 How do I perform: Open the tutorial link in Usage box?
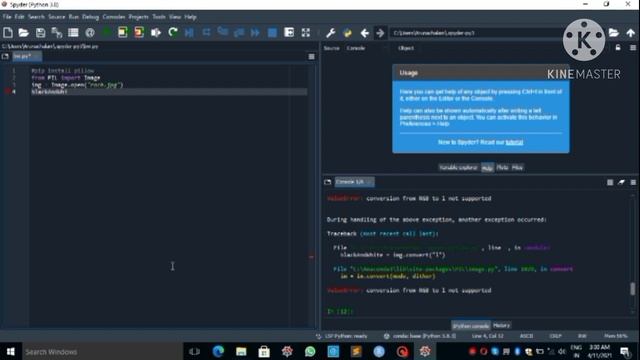pyautogui.click(x=514, y=142)
